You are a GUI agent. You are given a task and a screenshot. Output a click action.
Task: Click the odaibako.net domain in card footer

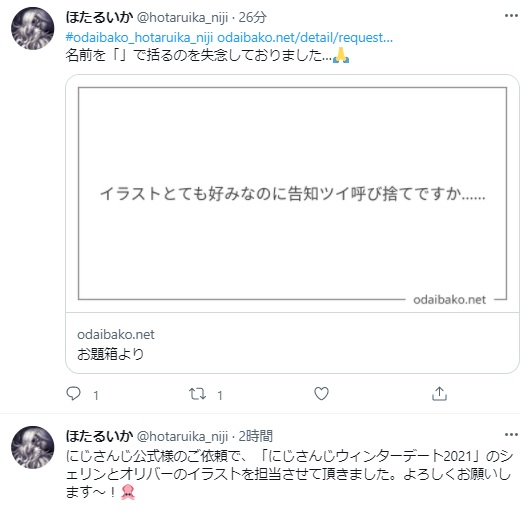[116, 334]
